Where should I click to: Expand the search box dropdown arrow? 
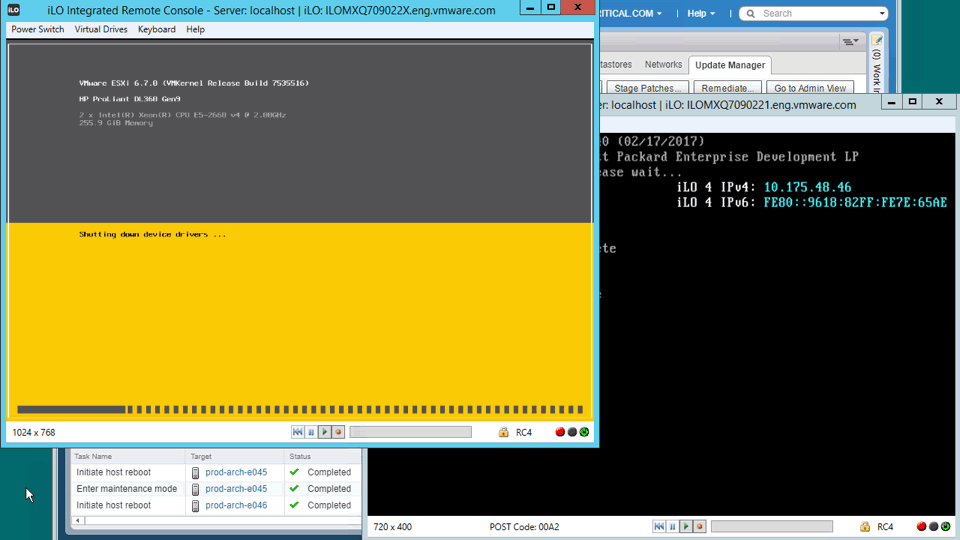(x=881, y=14)
